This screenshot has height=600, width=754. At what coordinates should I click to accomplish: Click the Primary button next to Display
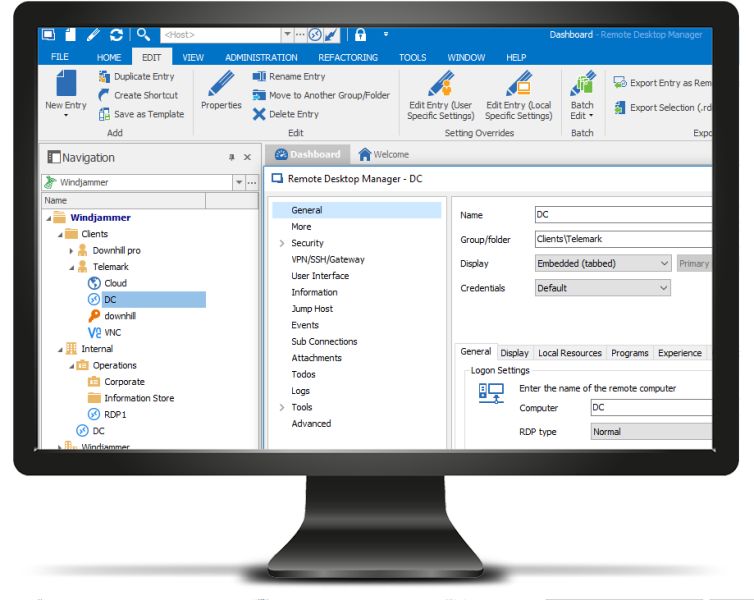(694, 263)
